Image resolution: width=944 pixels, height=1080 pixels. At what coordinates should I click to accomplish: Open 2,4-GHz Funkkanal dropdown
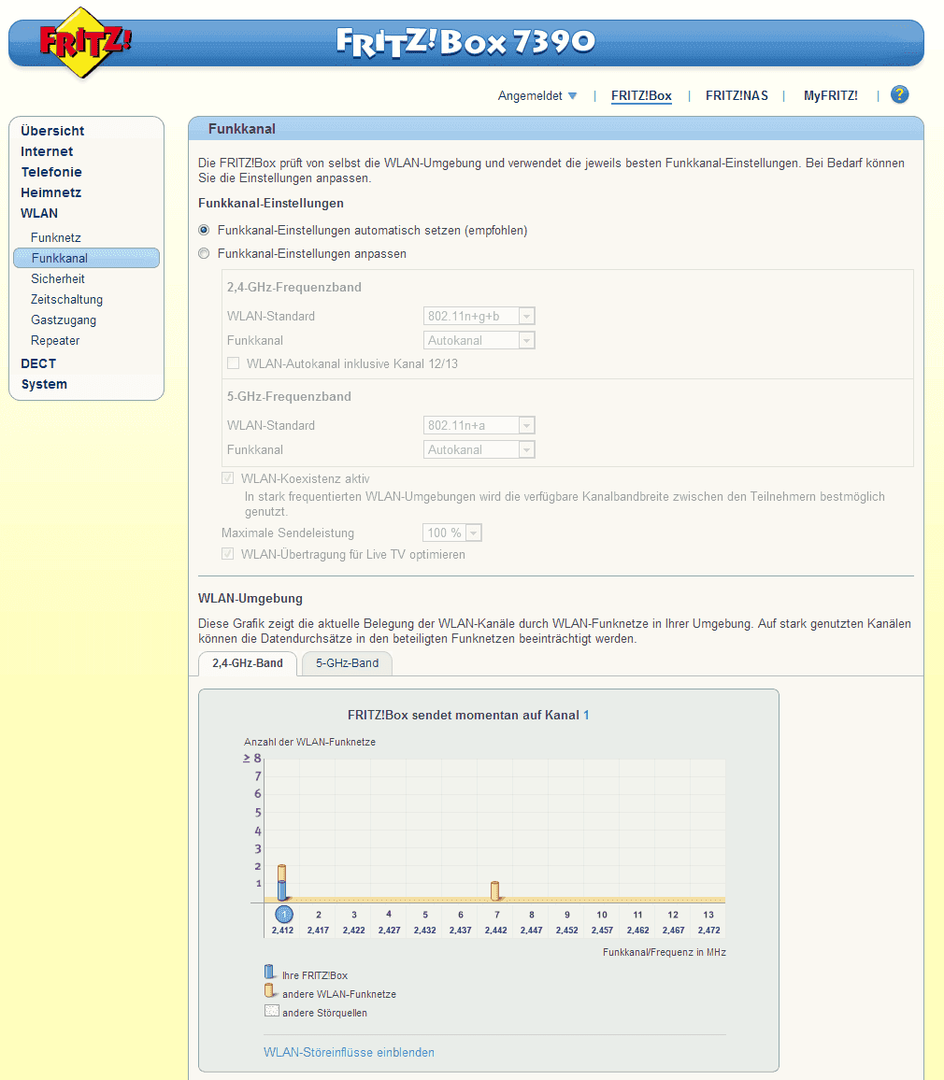tap(479, 340)
